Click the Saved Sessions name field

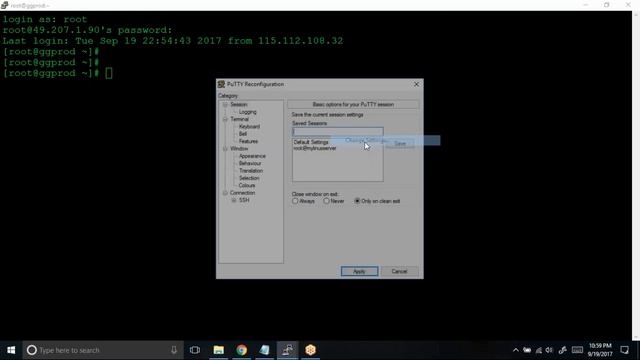click(338, 131)
